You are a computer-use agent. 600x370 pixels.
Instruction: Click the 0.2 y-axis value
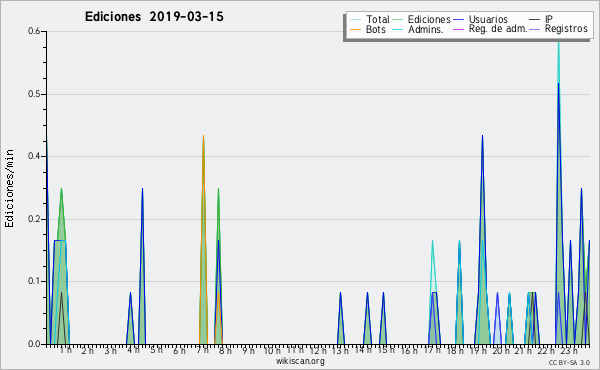click(34, 219)
